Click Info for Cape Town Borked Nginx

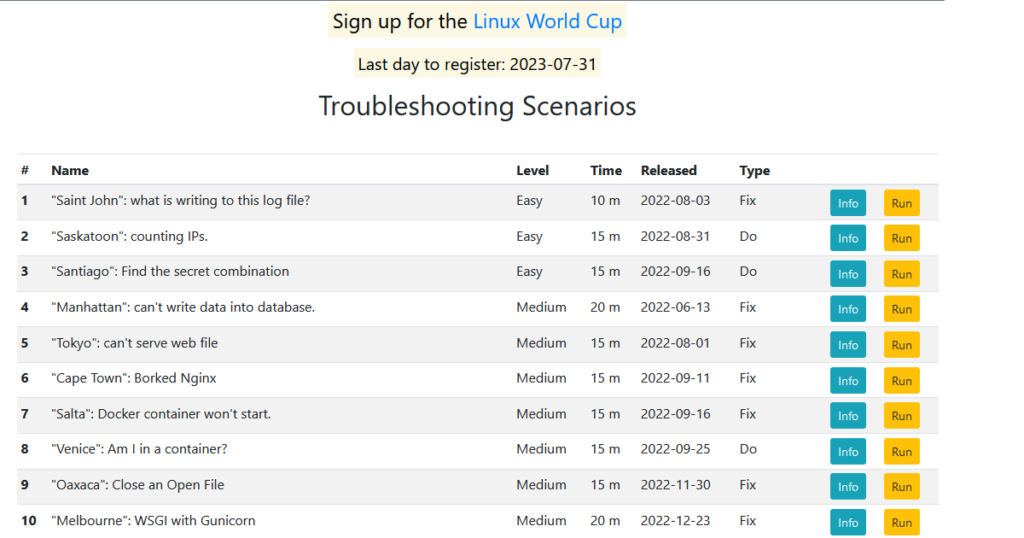pos(847,380)
